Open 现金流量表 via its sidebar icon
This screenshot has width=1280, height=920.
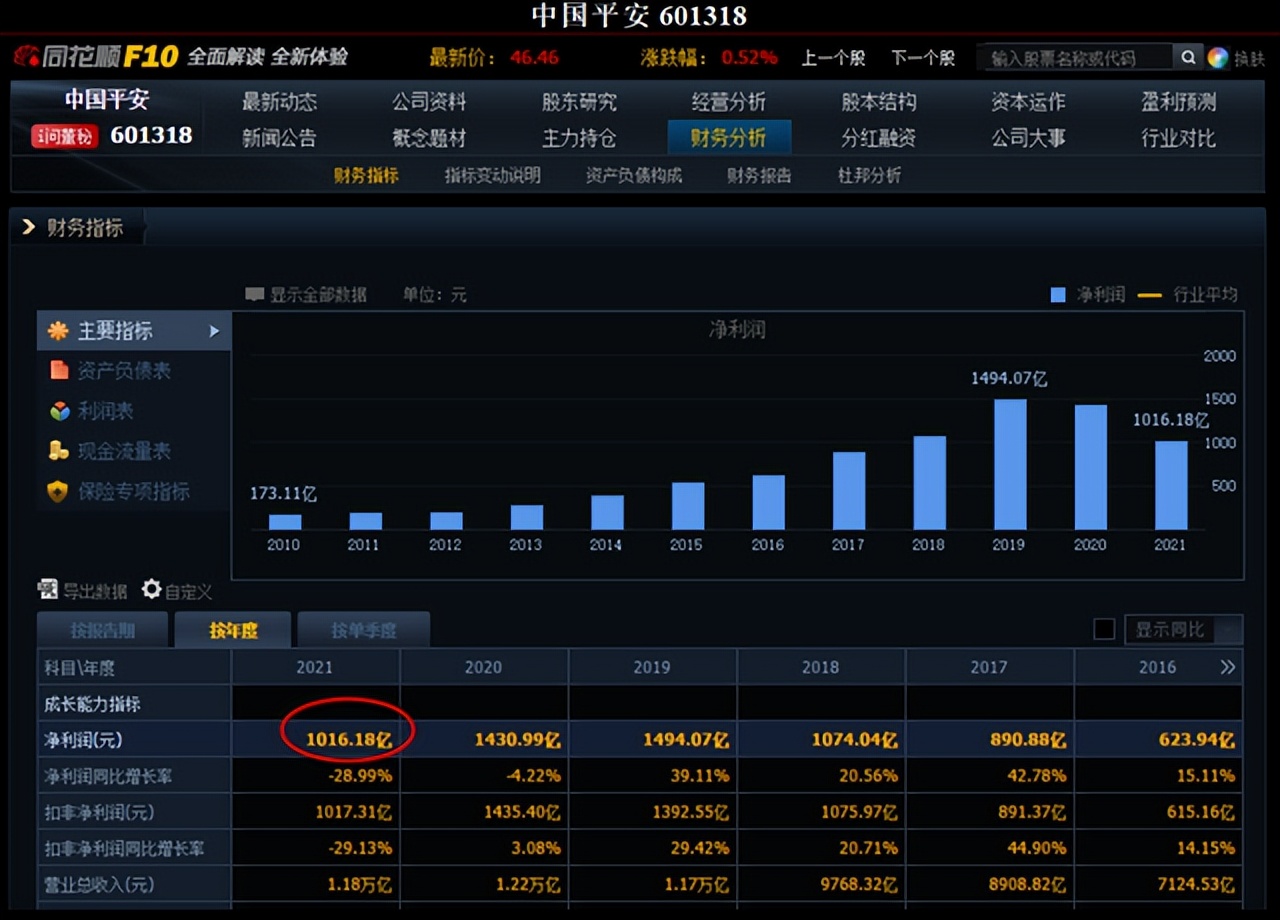[x=58, y=451]
